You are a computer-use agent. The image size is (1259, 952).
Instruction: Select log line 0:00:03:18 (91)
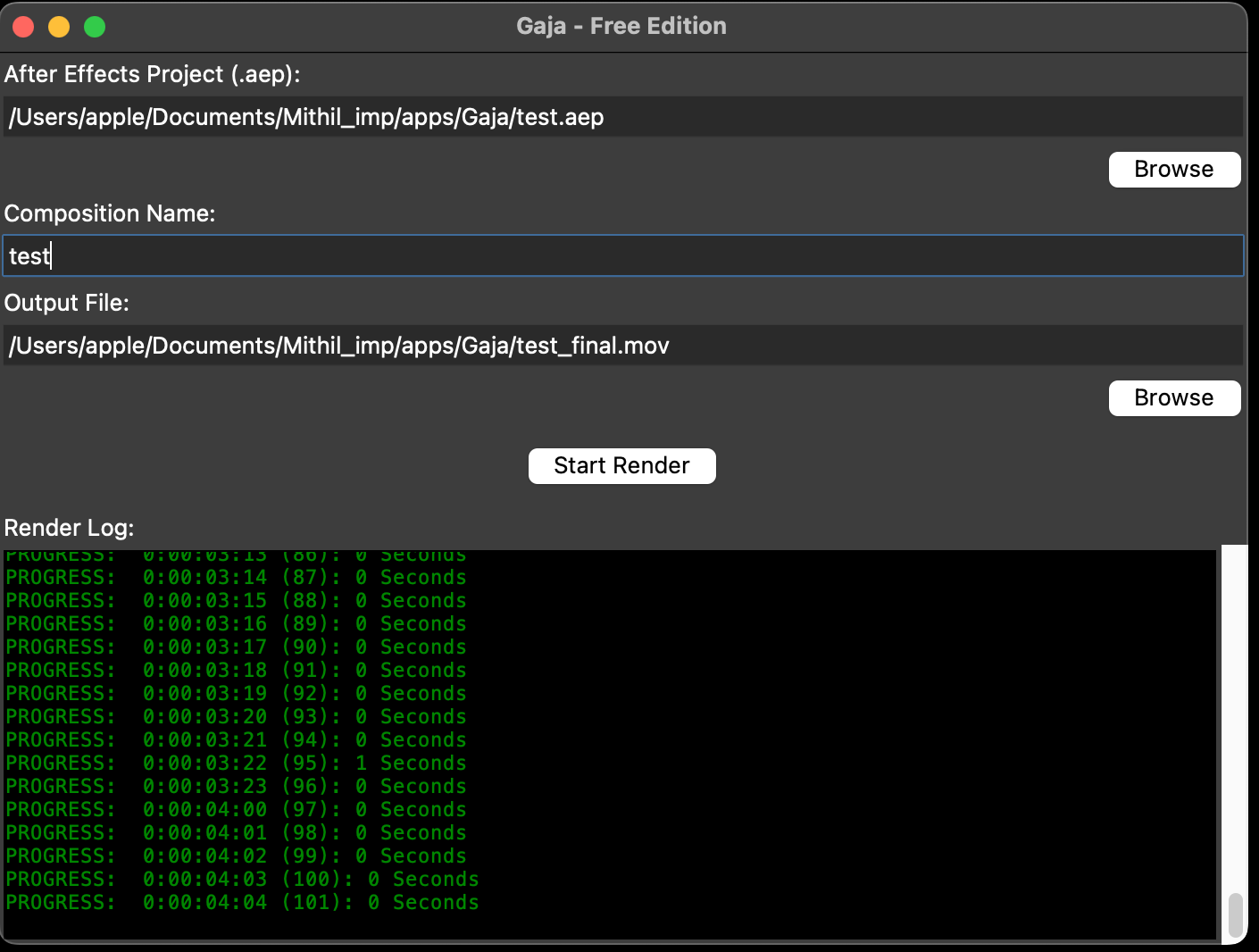[x=236, y=671]
